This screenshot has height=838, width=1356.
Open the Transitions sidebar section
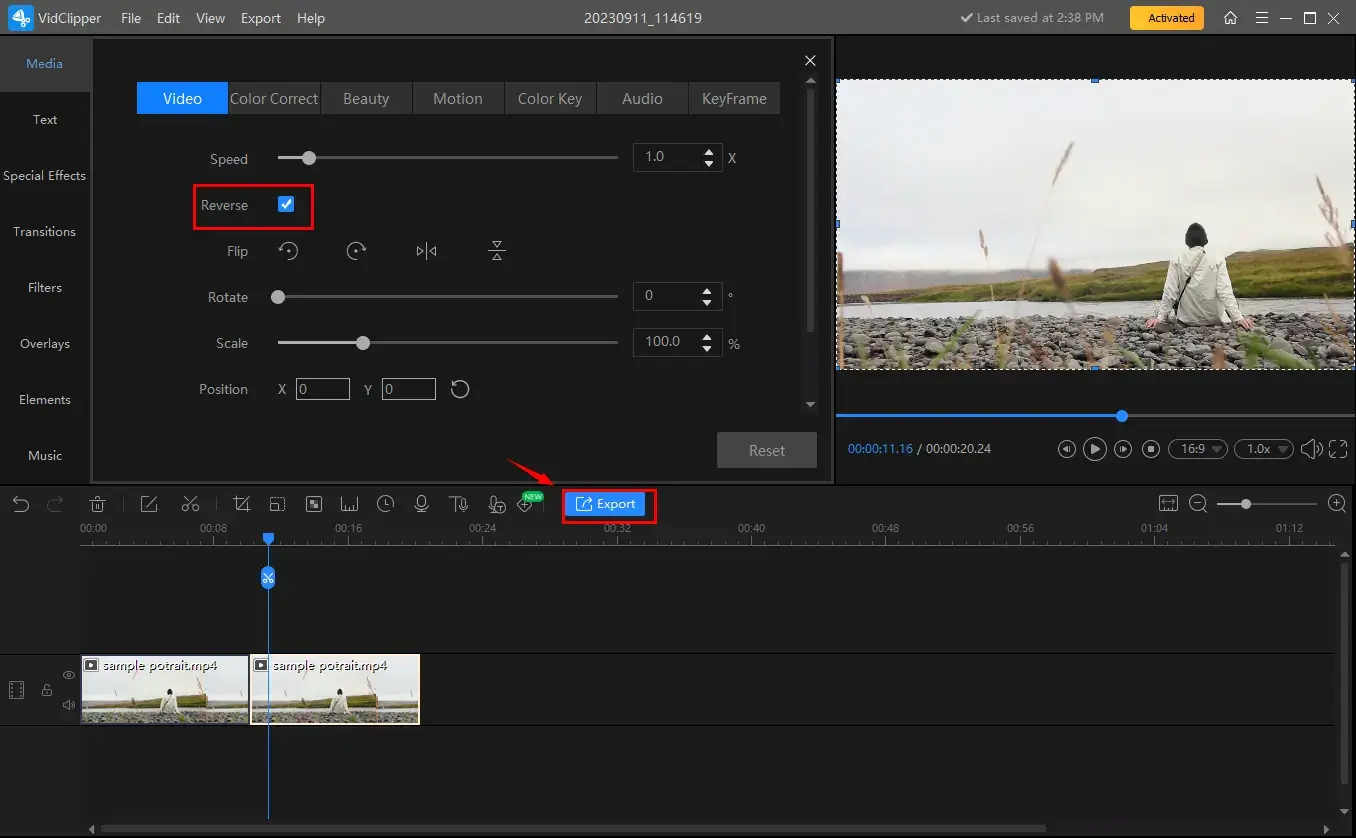45,231
